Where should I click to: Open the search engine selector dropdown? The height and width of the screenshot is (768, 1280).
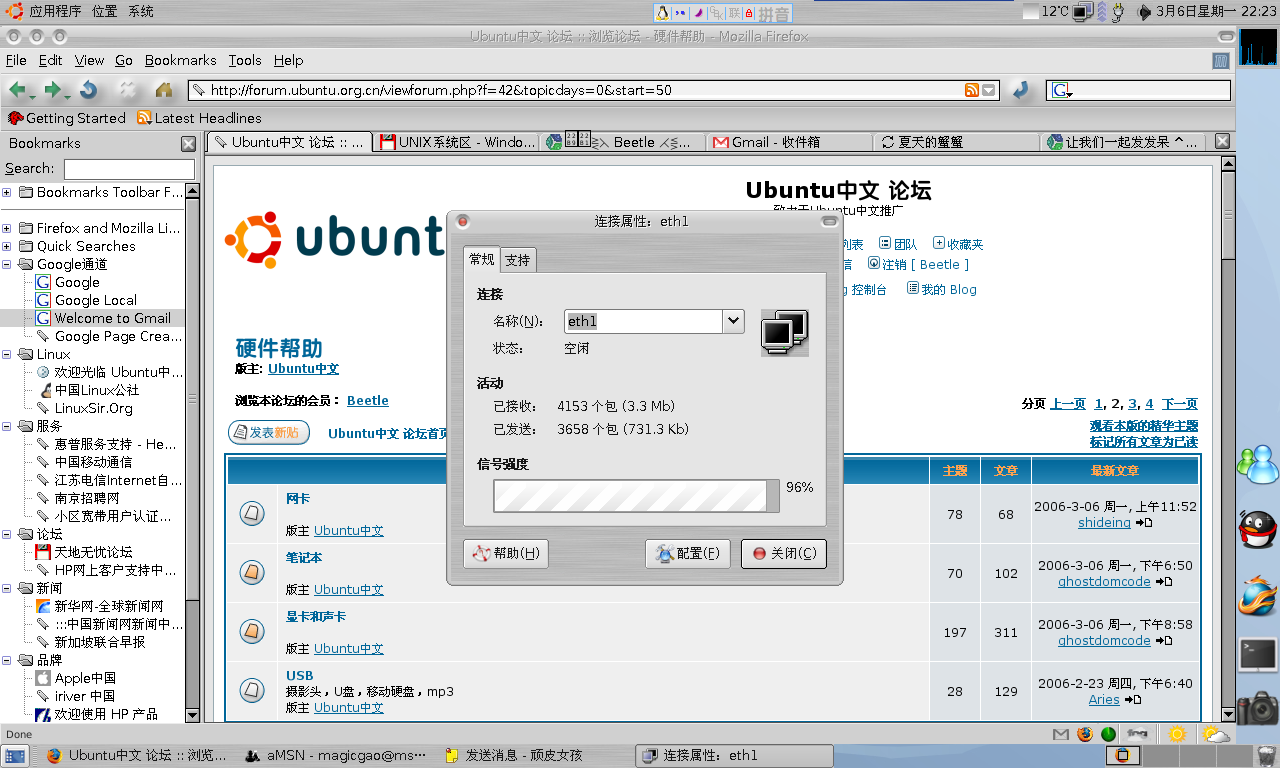click(1062, 90)
